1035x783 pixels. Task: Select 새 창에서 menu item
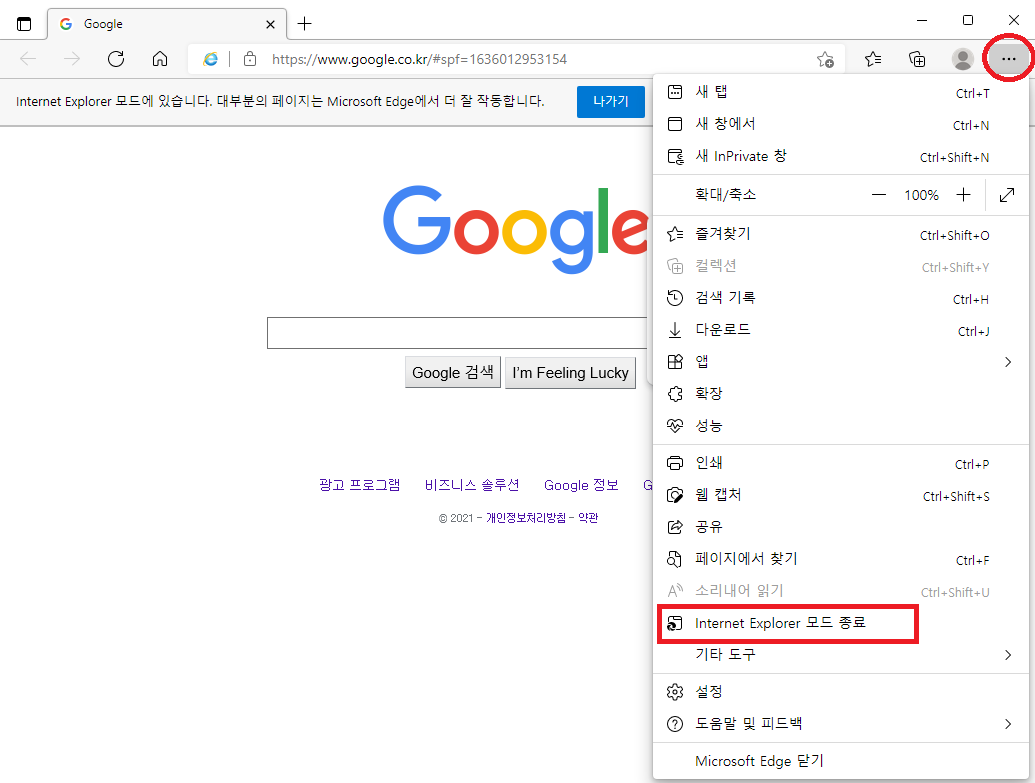click(840, 124)
